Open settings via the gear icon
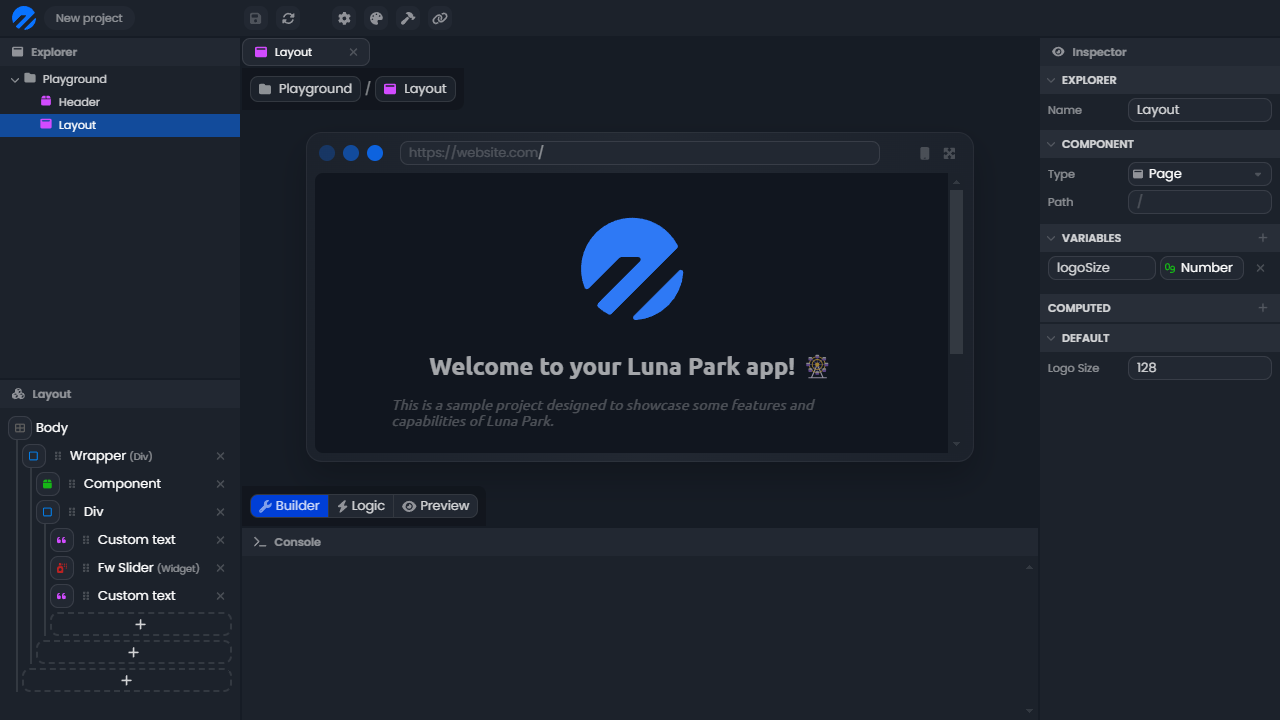 [x=344, y=18]
